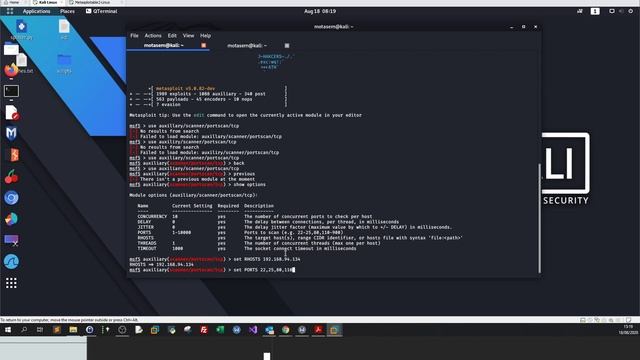Open the blue folder on the desktop
This screenshot has height=360, width=640.
(x=64, y=60)
